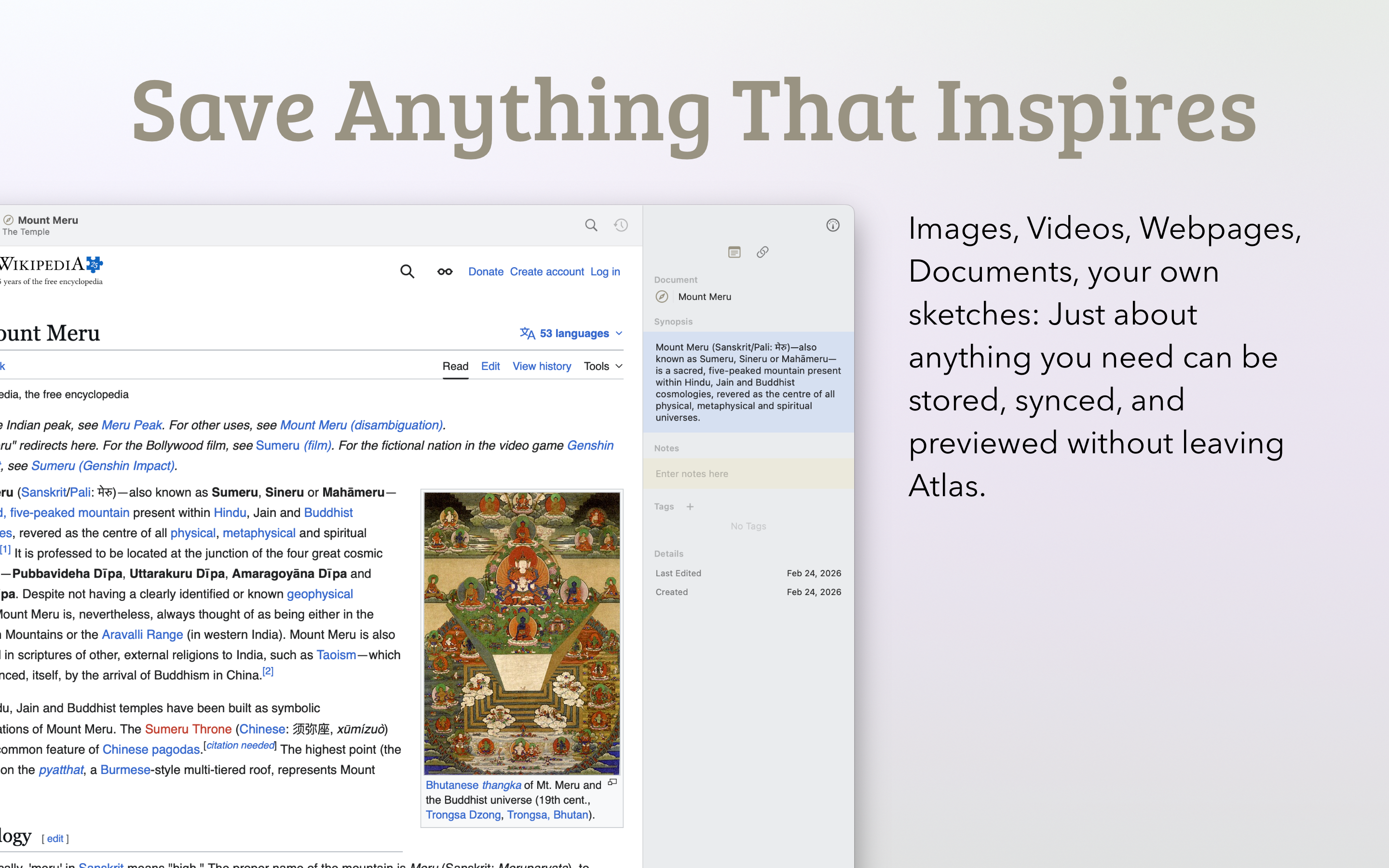1389x868 pixels.
Task: Open the Aravalli Range link
Action: (142, 635)
